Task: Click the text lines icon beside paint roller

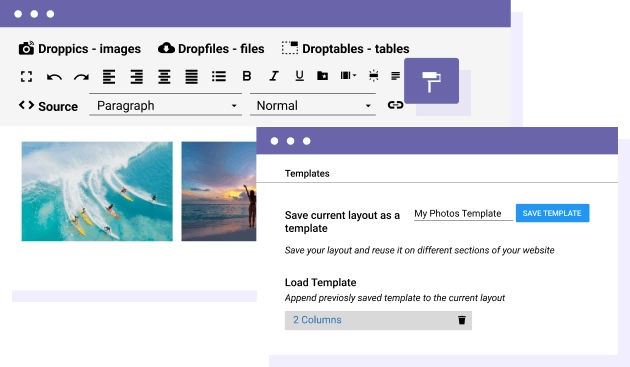Action: point(395,76)
